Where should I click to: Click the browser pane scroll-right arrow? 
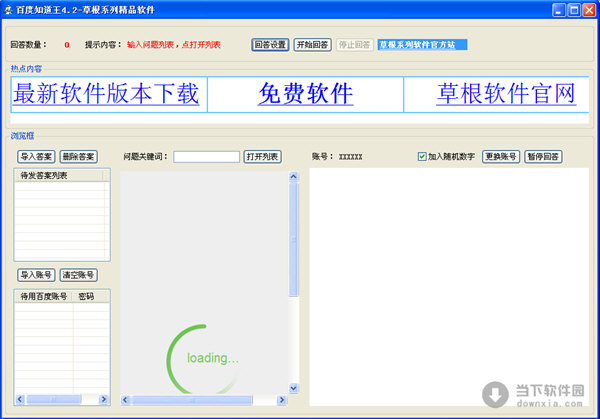(x=282, y=400)
